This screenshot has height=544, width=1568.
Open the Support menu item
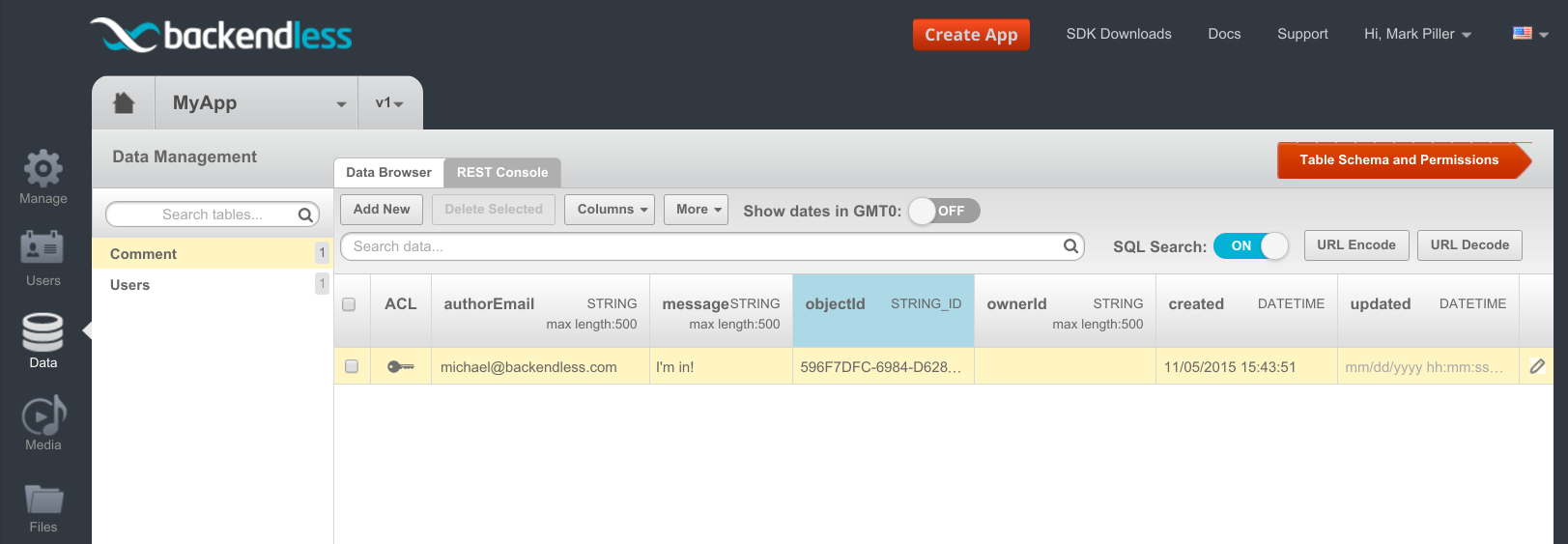click(x=1302, y=34)
